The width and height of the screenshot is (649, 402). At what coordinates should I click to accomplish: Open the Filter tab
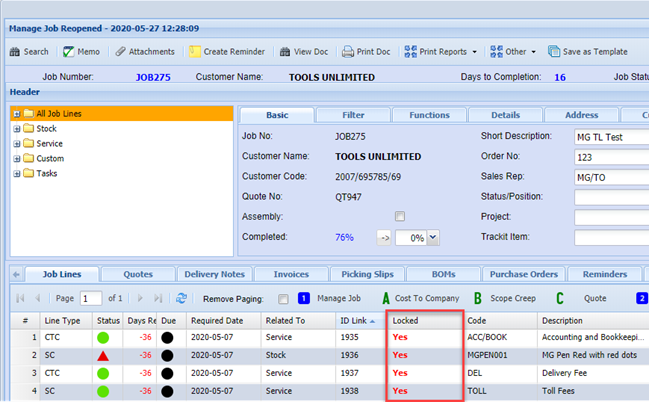pos(352,115)
